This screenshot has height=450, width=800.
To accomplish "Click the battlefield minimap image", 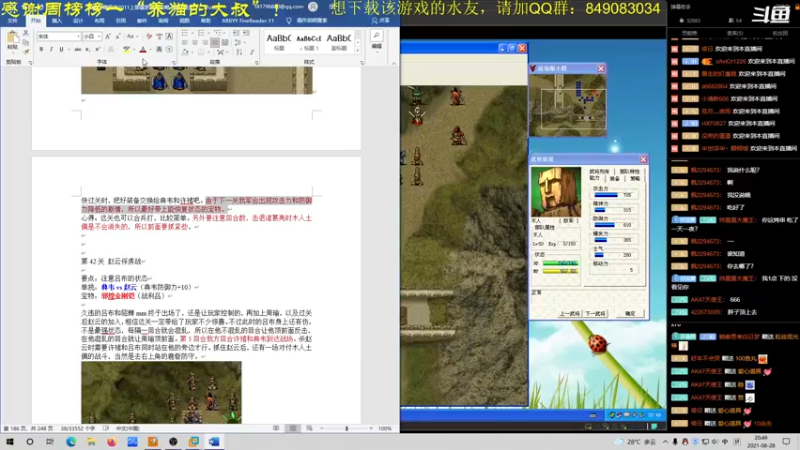I will (x=567, y=105).
